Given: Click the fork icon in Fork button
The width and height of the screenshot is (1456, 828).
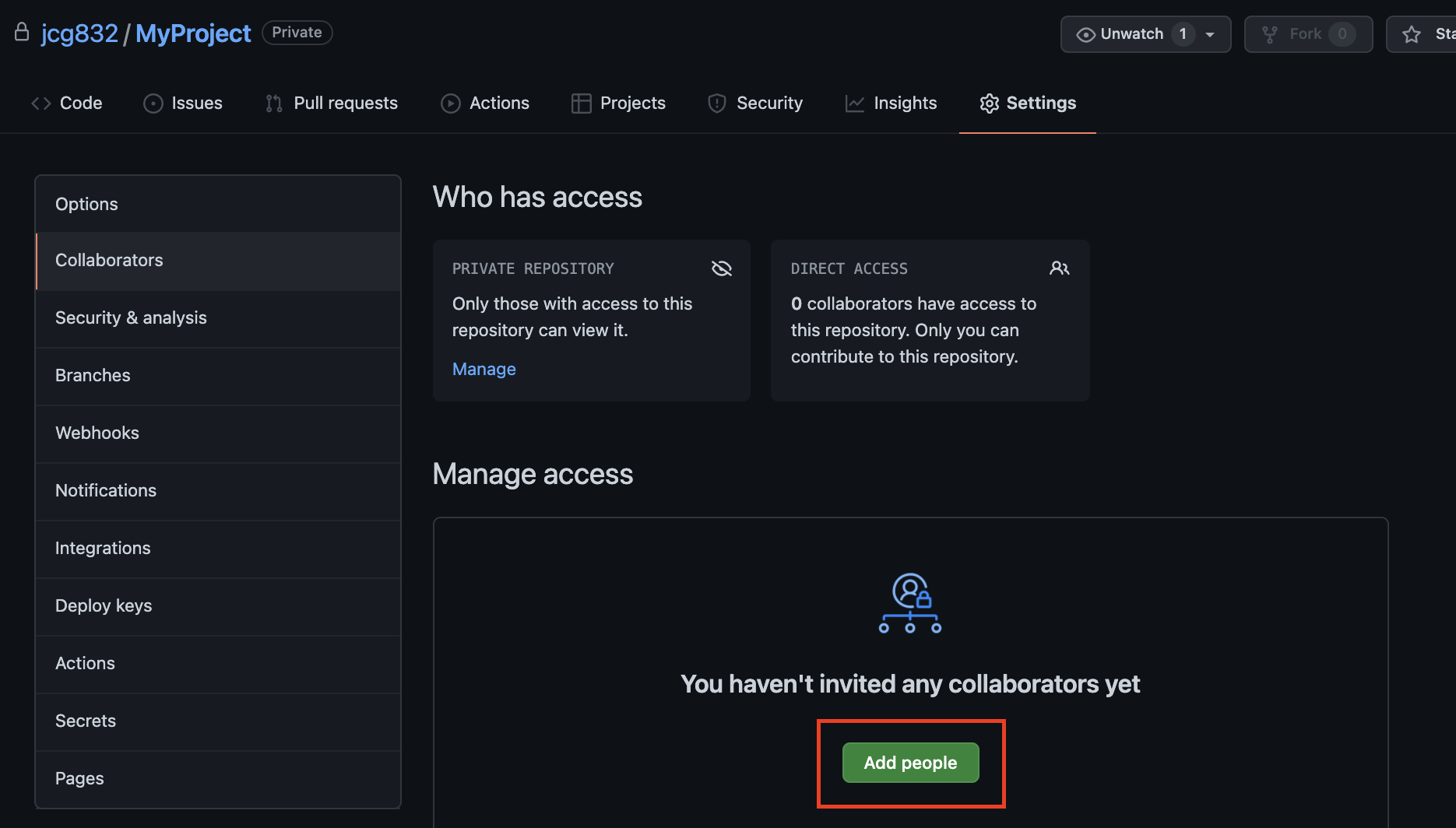Looking at the screenshot, I should point(1270,34).
